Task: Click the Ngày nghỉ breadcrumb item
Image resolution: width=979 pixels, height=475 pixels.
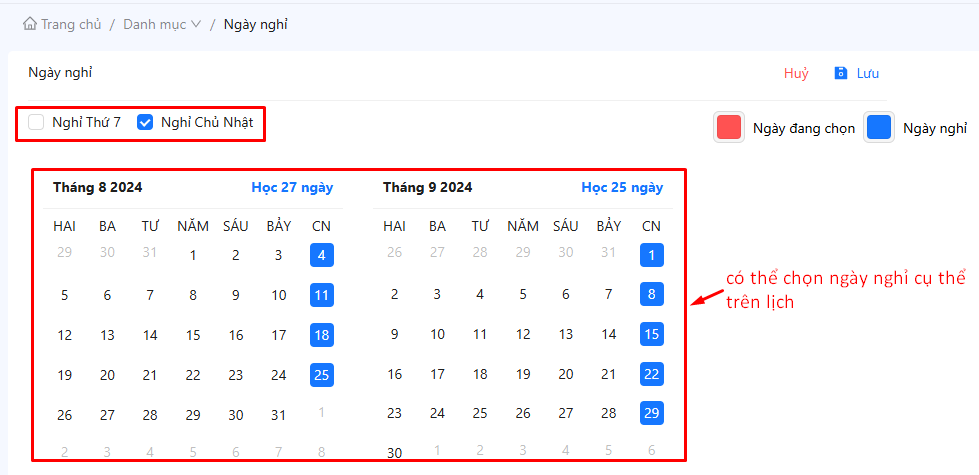Action: pos(255,24)
